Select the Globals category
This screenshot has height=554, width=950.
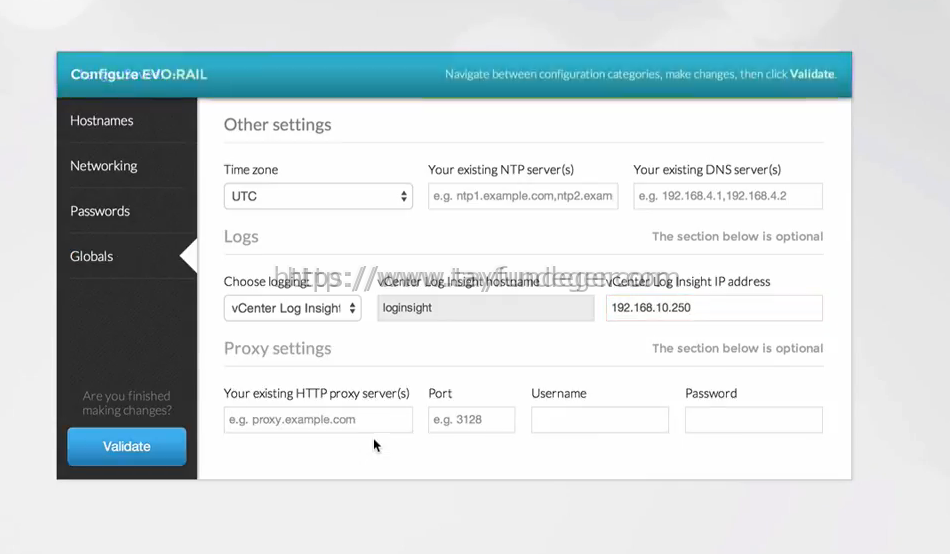coord(91,256)
